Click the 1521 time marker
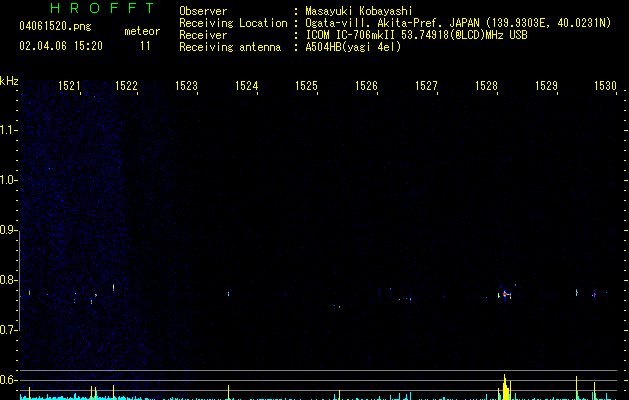This screenshot has height=400, width=629. click(69, 86)
